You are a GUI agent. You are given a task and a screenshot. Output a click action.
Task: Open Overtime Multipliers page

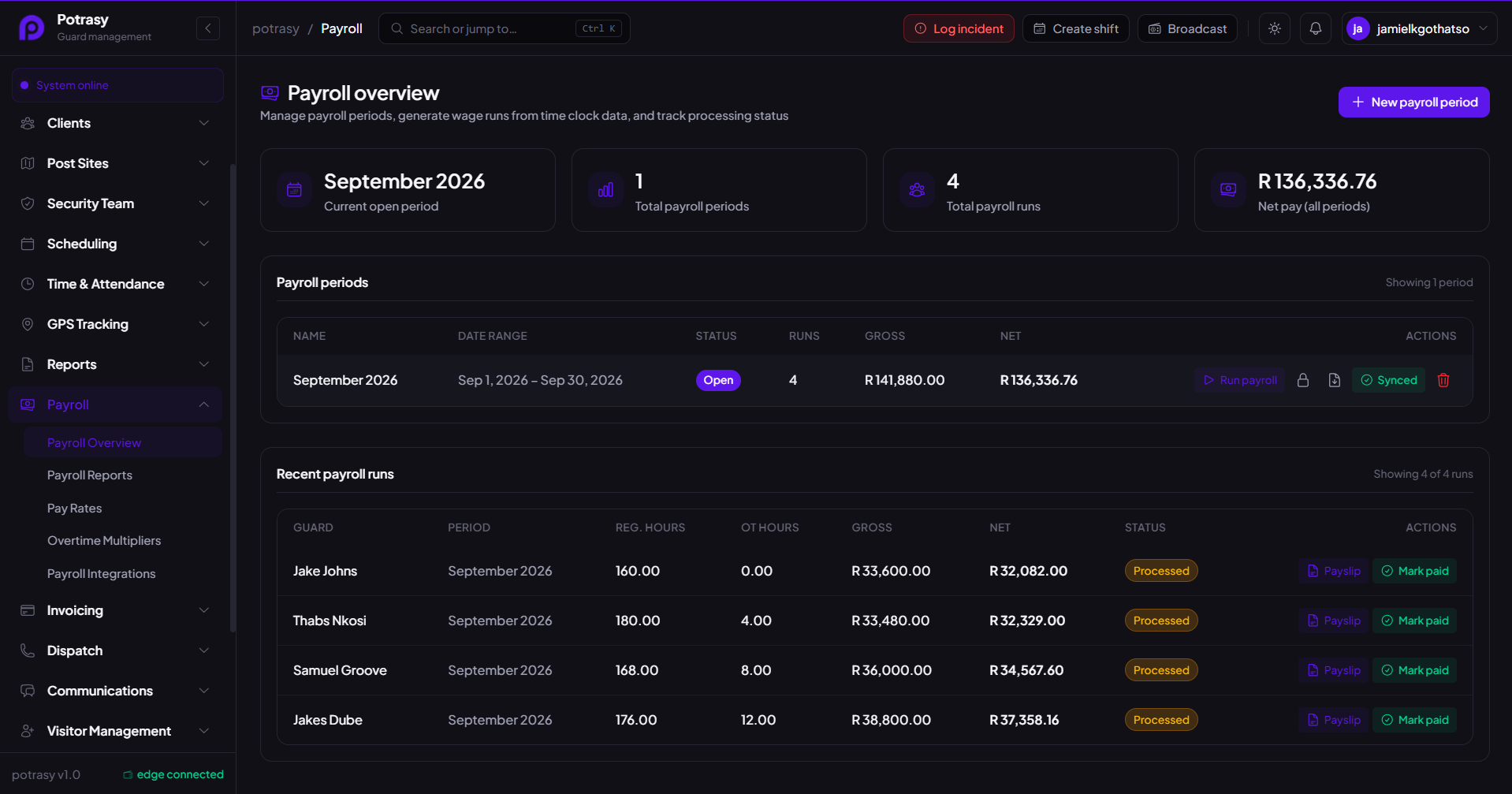click(x=104, y=541)
